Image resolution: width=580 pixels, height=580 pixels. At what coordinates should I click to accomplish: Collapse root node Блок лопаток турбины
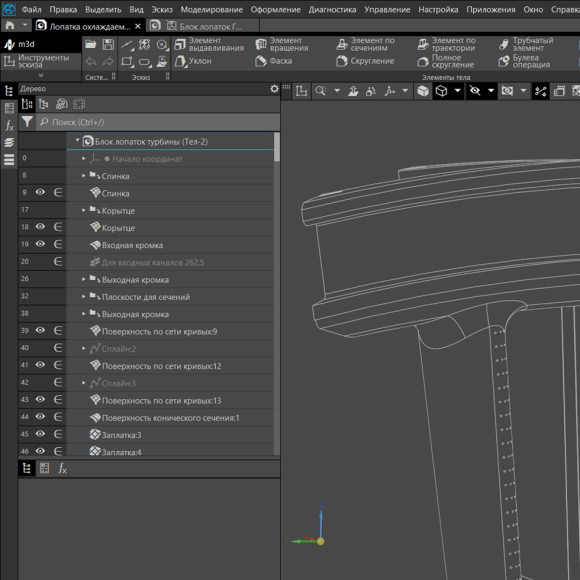pos(77,140)
